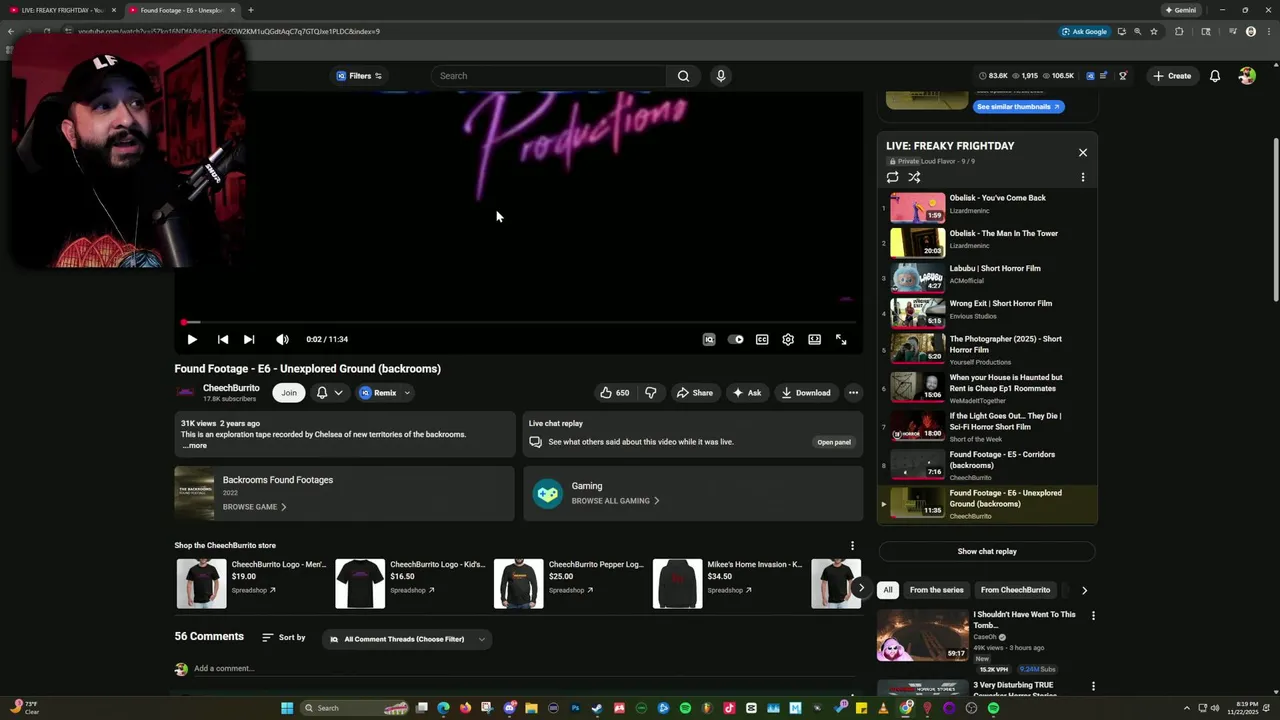Select the All chip
1280x720 pixels.
pos(887,590)
